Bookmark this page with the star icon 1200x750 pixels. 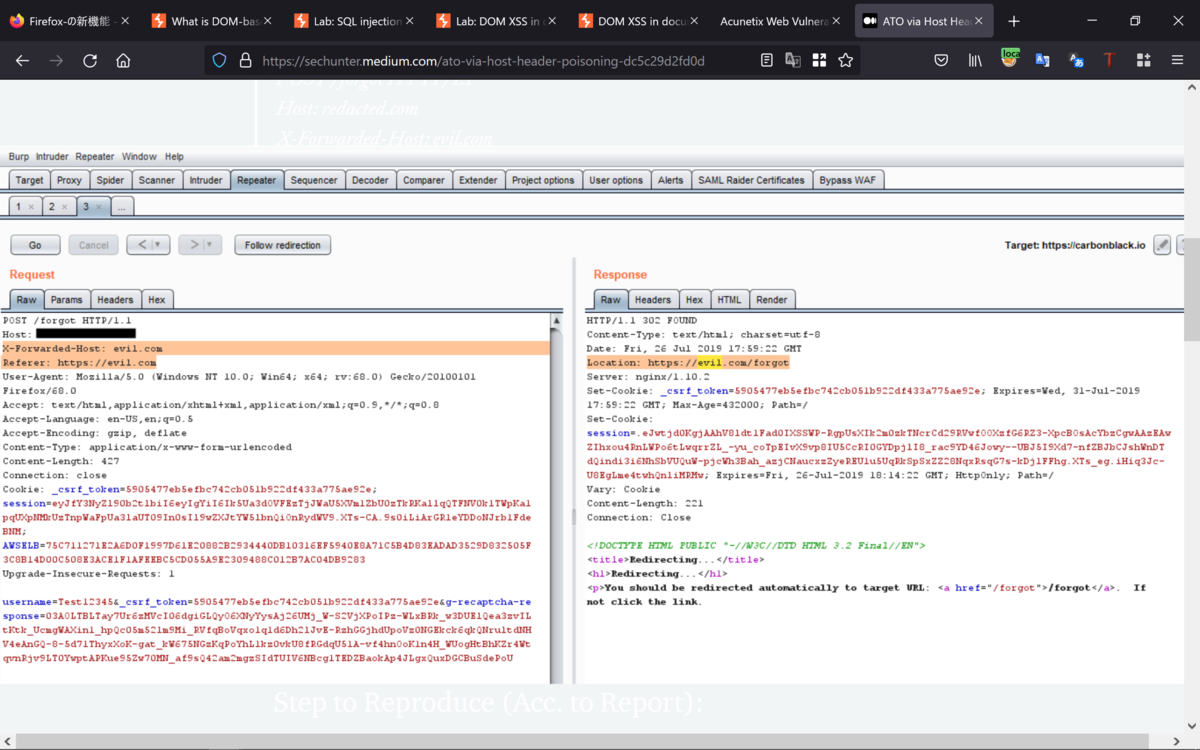[846, 61]
